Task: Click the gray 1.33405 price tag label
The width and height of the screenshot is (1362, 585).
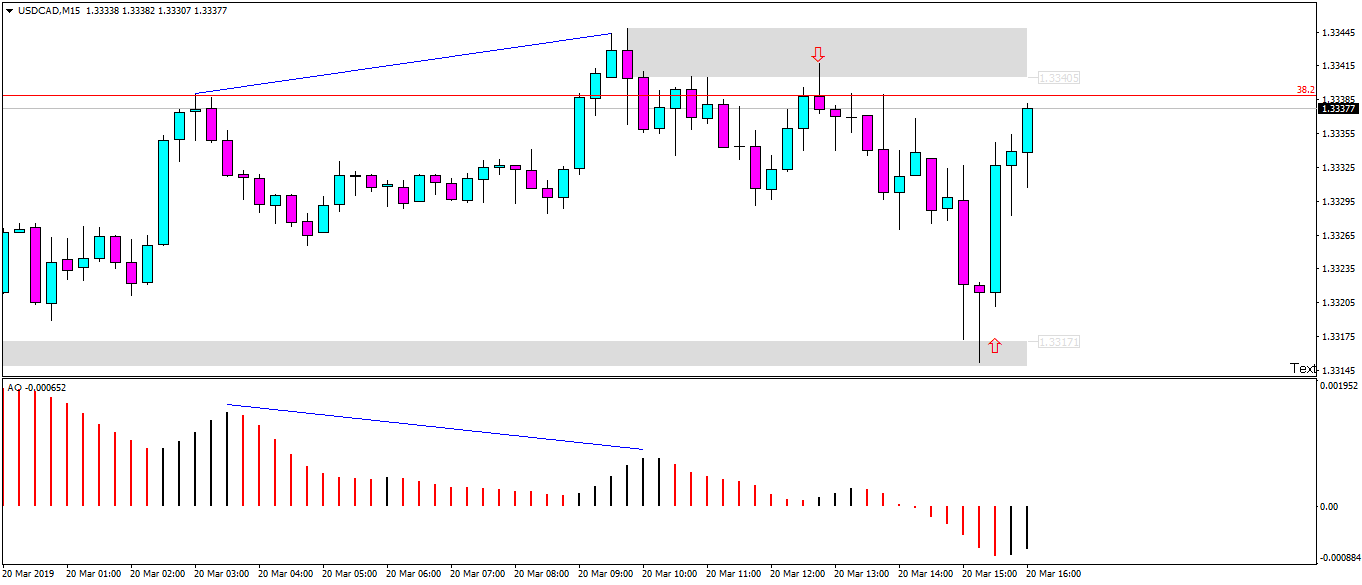Action: coord(1057,77)
